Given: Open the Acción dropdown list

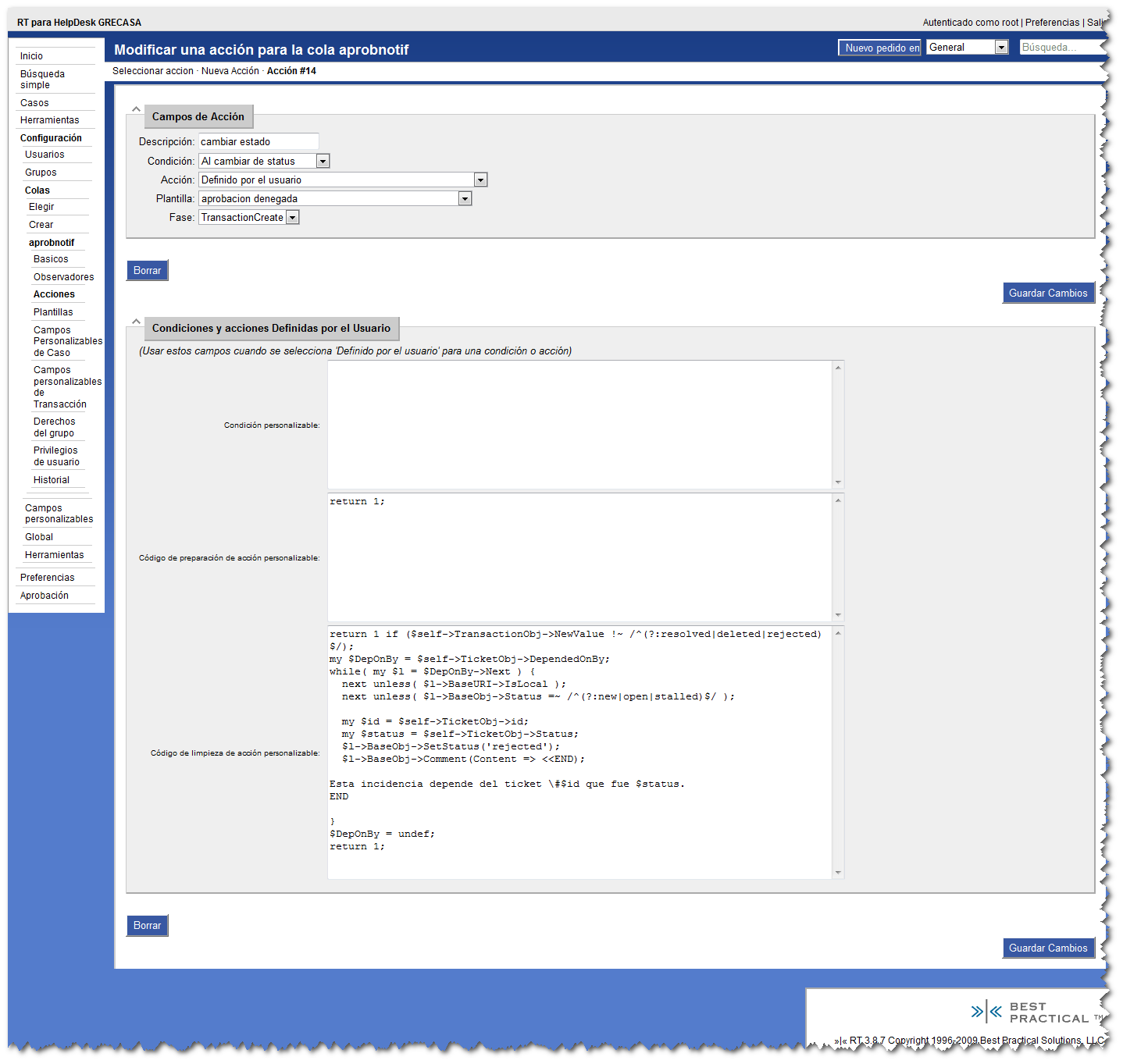Looking at the screenshot, I should (480, 180).
